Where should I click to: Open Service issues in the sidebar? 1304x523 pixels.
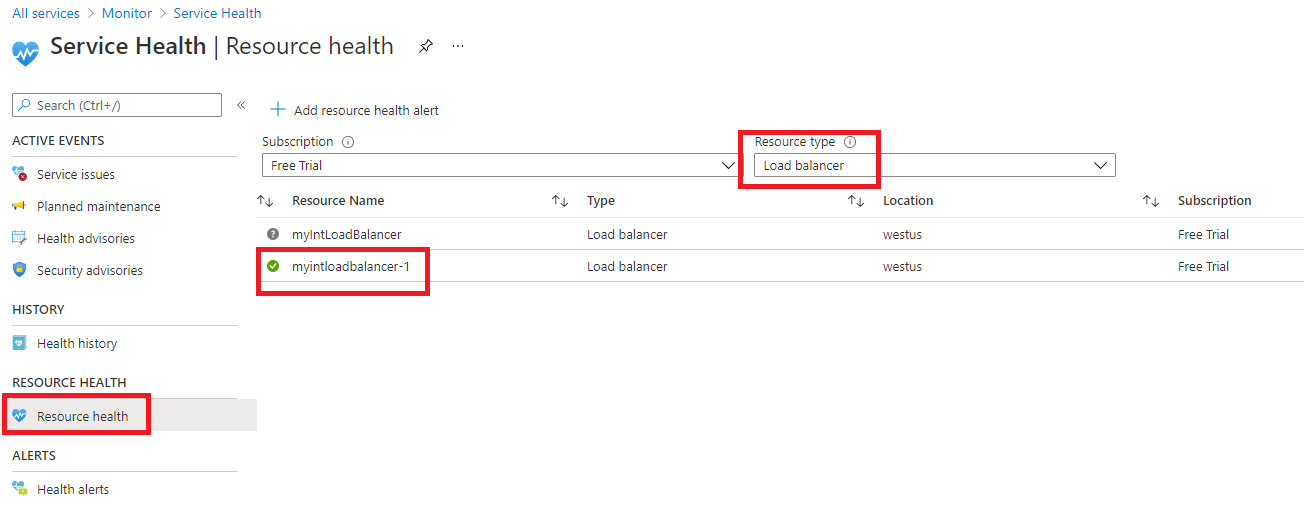click(x=76, y=174)
